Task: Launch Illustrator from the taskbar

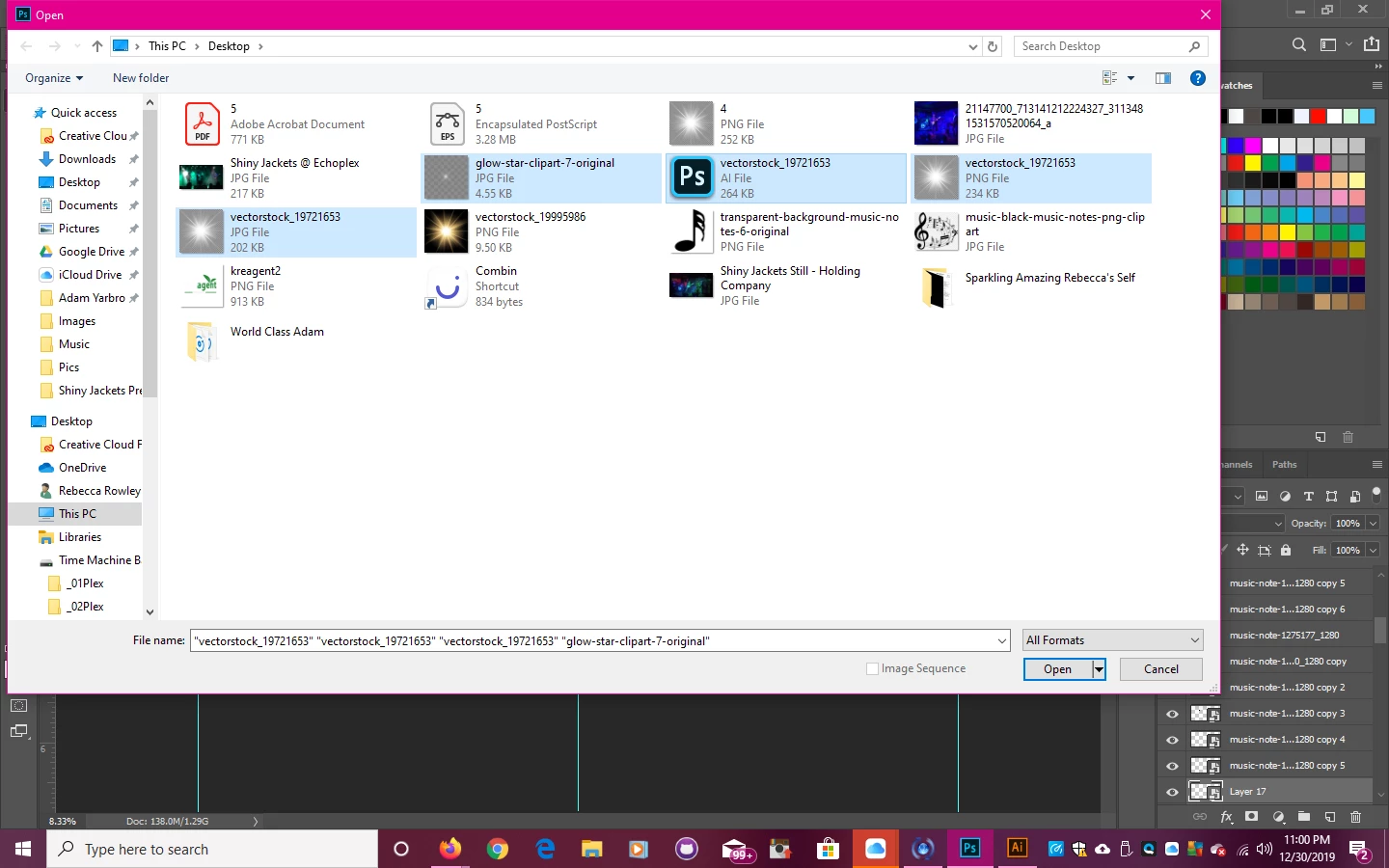Action: point(1017,848)
